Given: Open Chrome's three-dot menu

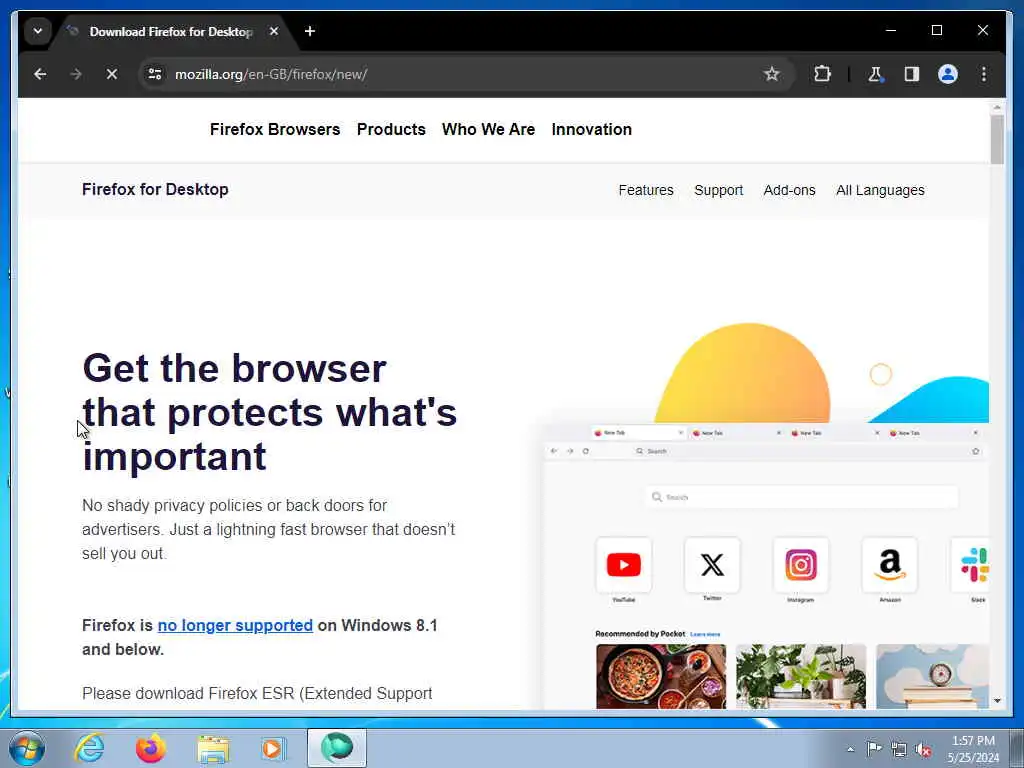Looking at the screenshot, I should coord(984,74).
